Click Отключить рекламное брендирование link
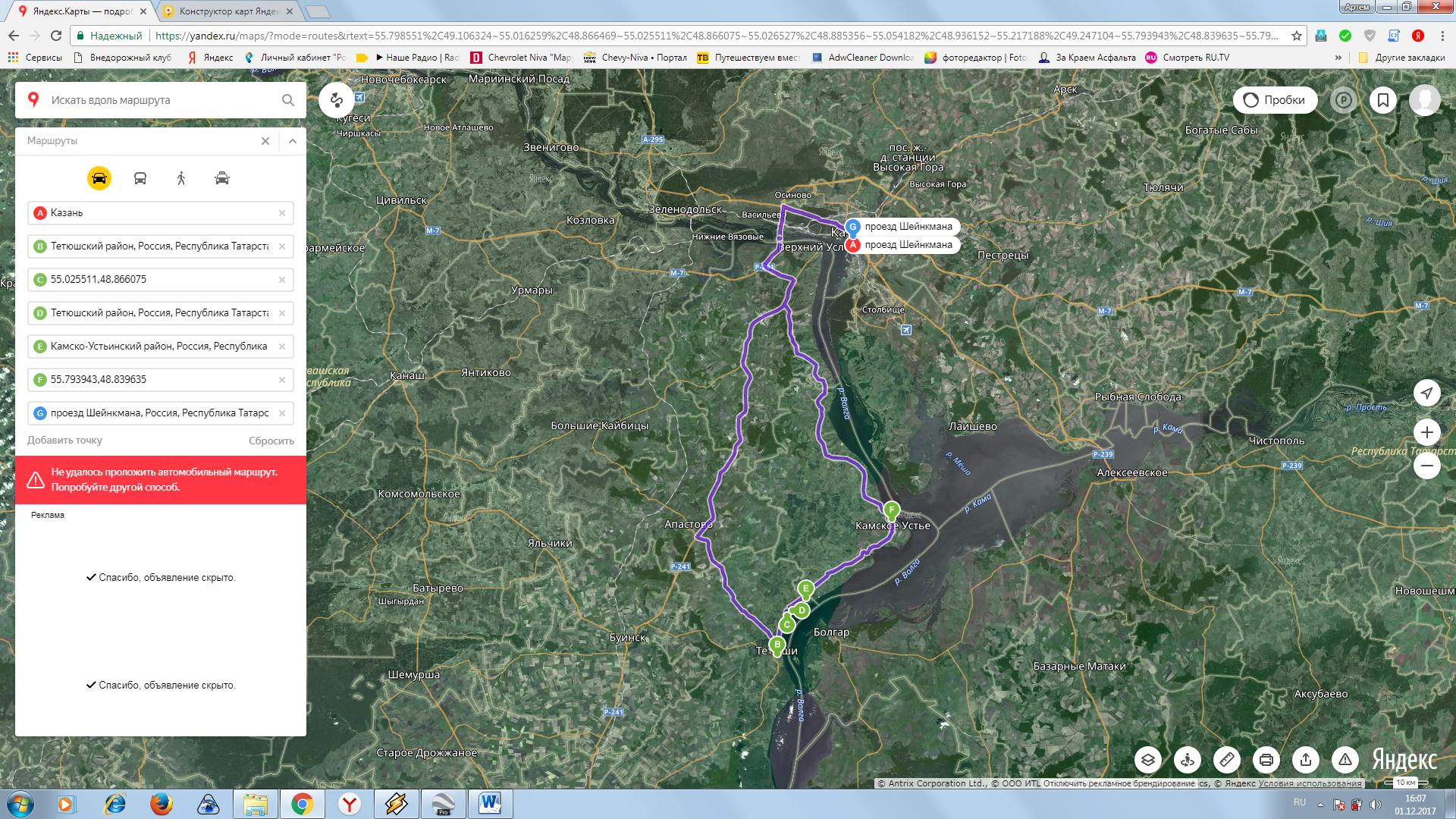 [x=1119, y=783]
